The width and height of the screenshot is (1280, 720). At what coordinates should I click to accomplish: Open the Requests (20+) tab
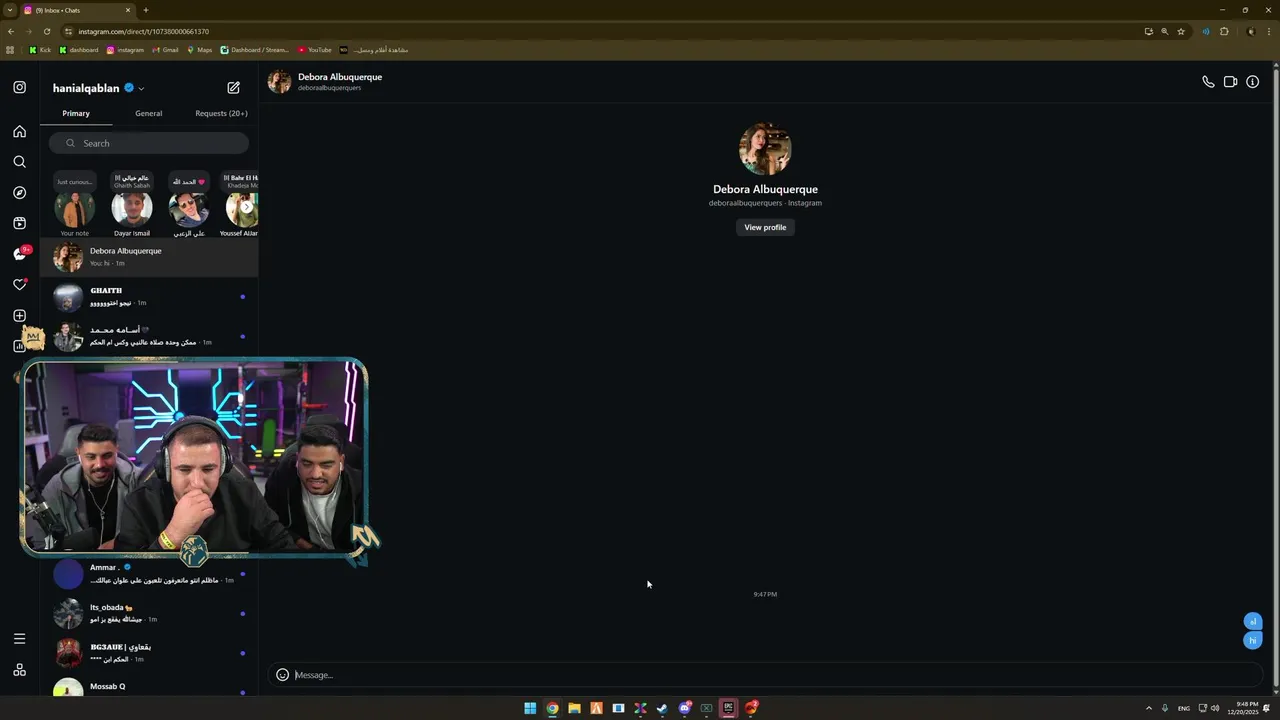(x=221, y=113)
